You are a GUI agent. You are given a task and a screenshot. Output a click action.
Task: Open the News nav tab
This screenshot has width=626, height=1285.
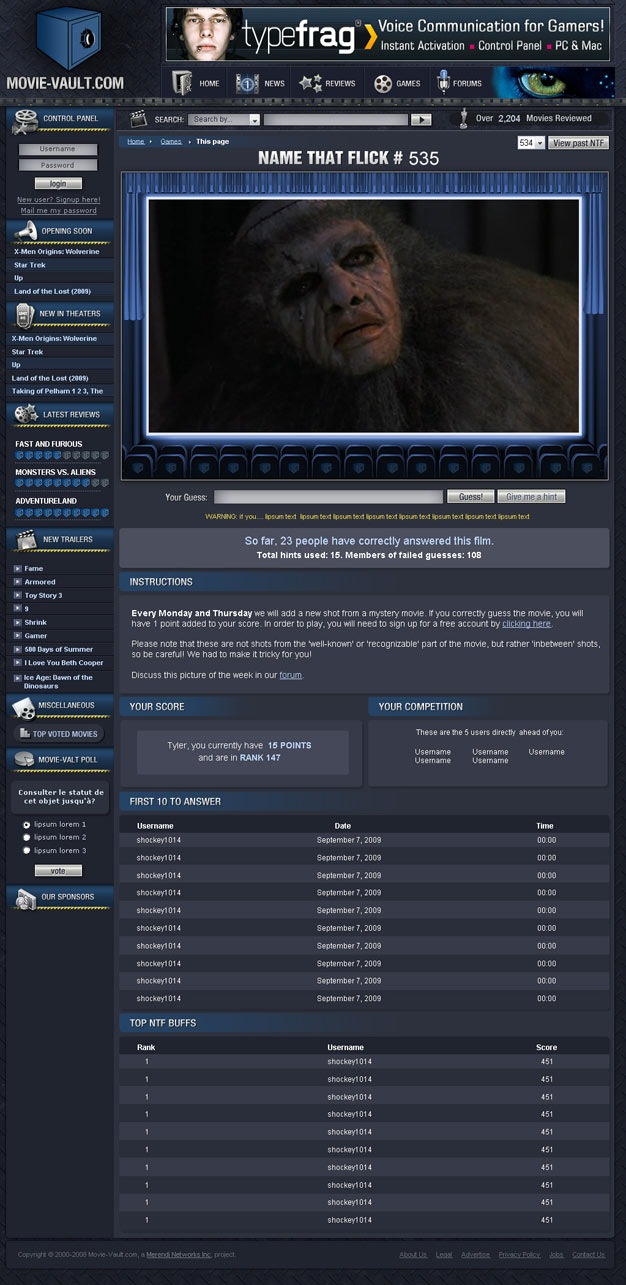(262, 83)
